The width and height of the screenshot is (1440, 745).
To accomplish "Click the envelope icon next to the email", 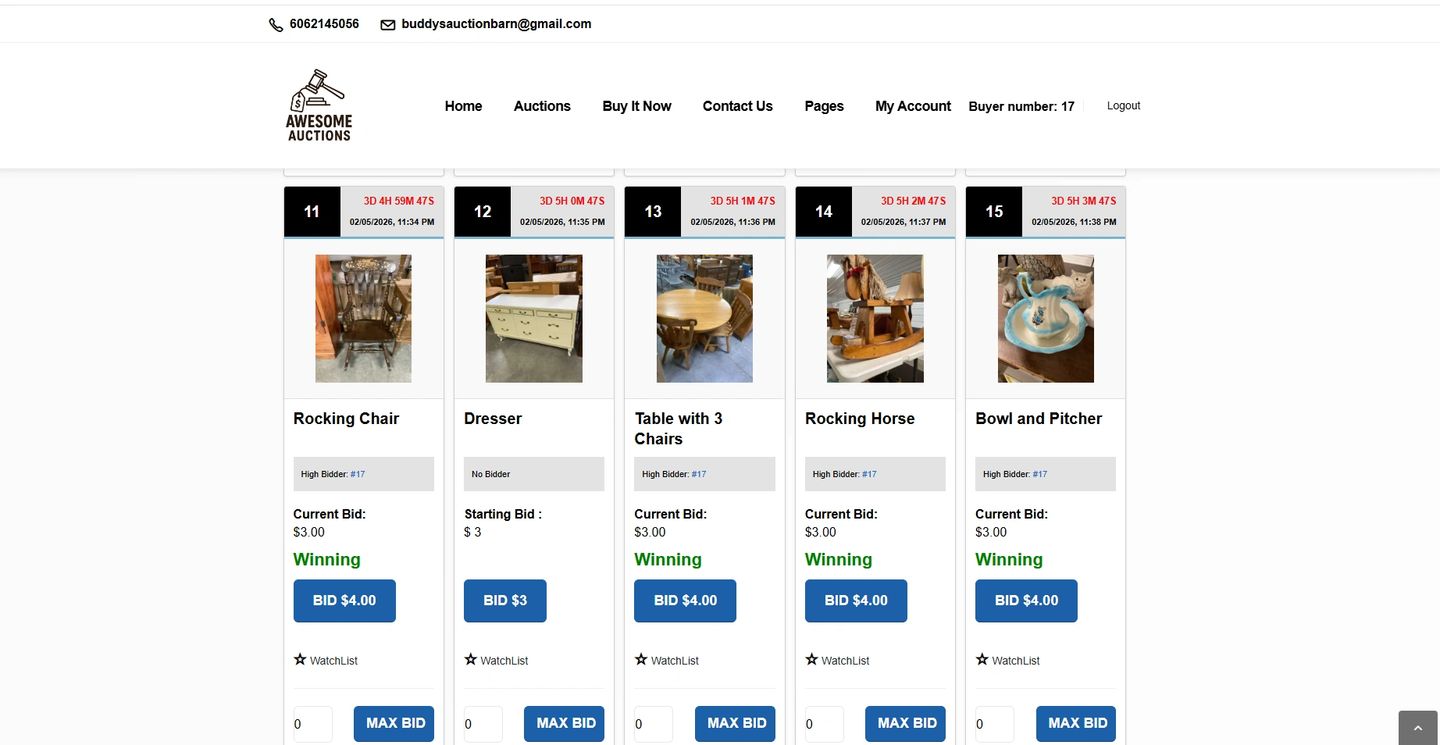I will click(x=387, y=23).
